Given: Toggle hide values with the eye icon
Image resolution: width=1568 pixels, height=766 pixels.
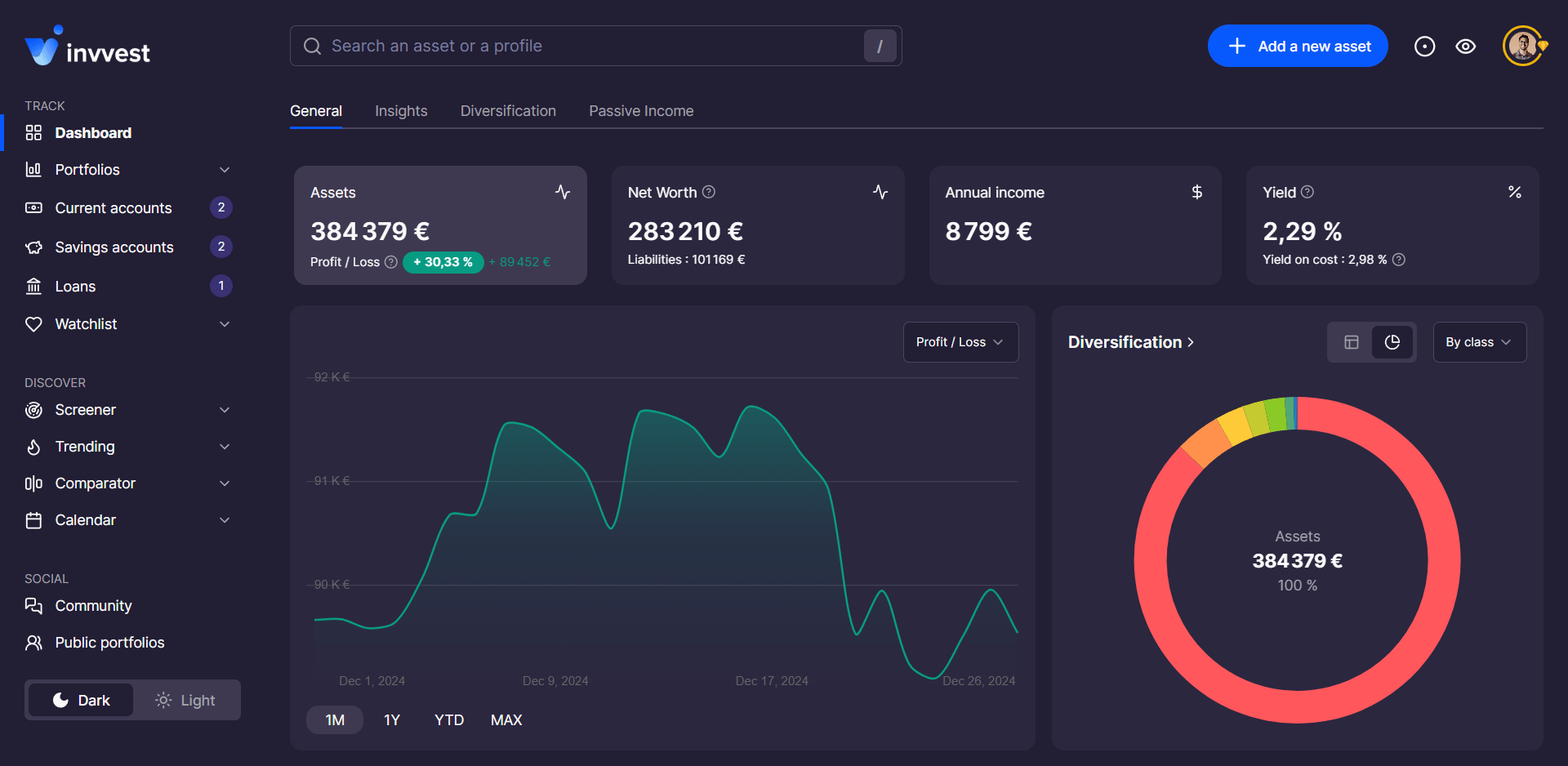Looking at the screenshot, I should pyautogui.click(x=1466, y=47).
